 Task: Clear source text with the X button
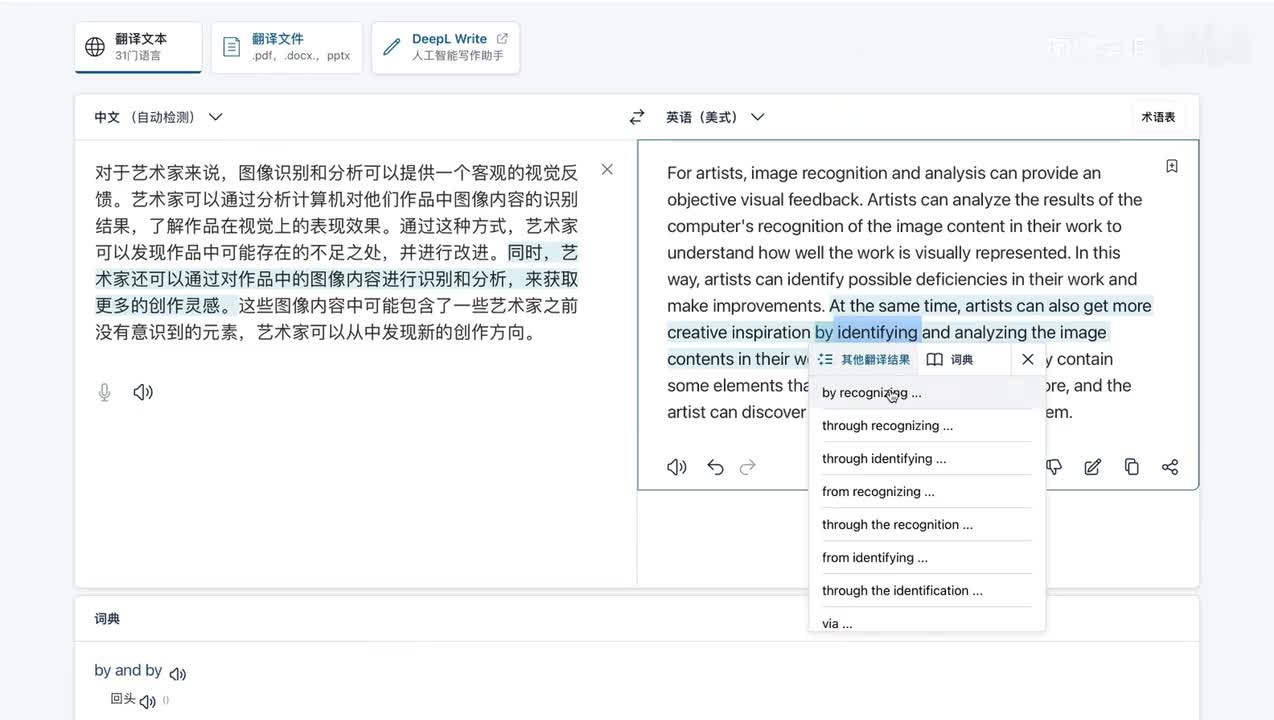click(x=607, y=169)
